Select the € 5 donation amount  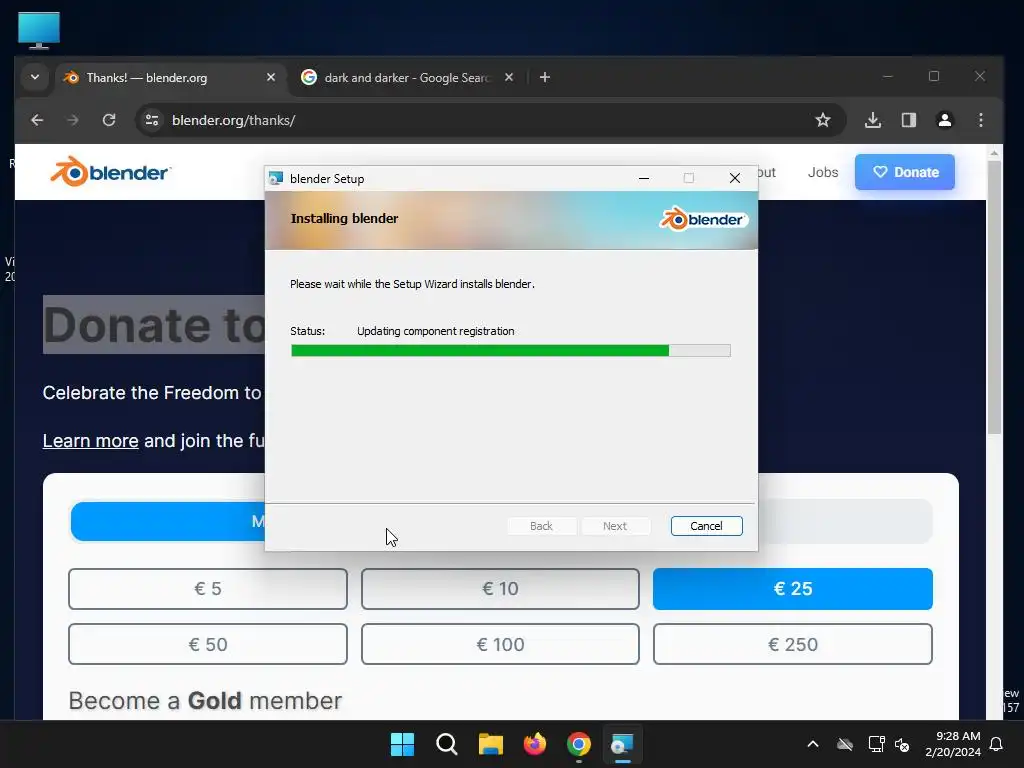coord(208,588)
